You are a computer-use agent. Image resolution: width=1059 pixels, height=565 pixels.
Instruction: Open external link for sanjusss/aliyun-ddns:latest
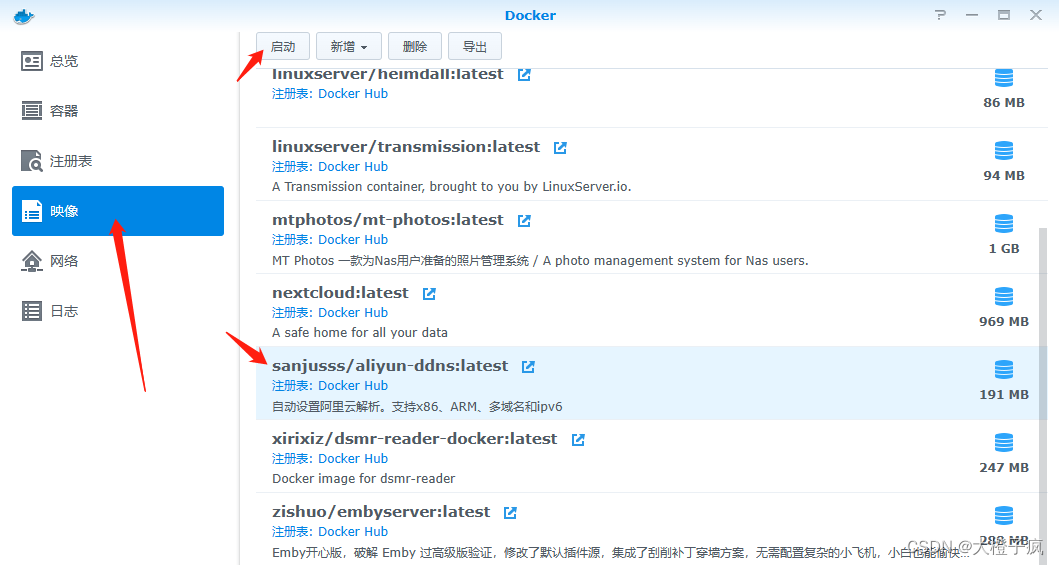click(x=528, y=367)
